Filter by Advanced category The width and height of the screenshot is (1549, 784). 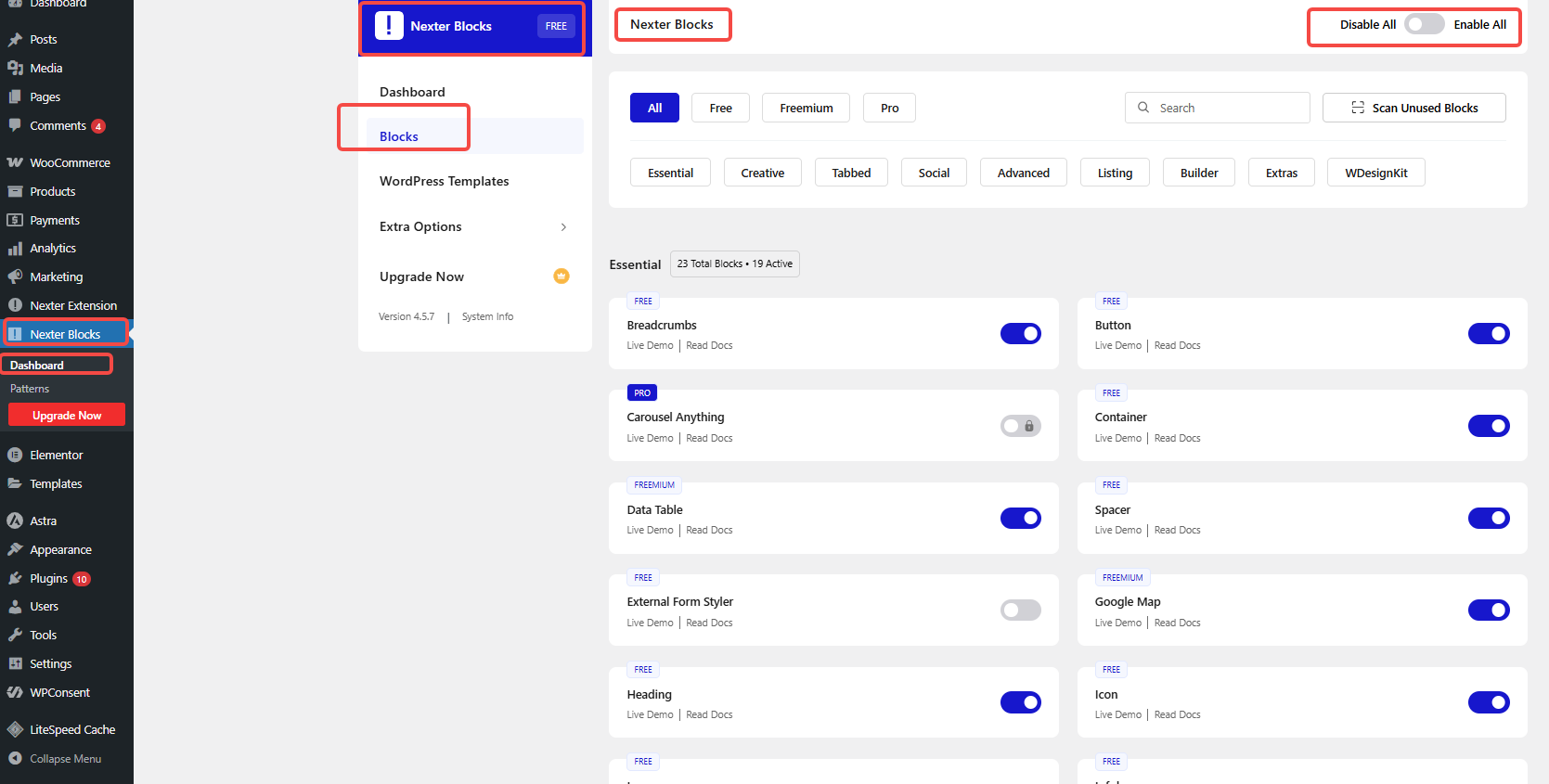point(1024,173)
